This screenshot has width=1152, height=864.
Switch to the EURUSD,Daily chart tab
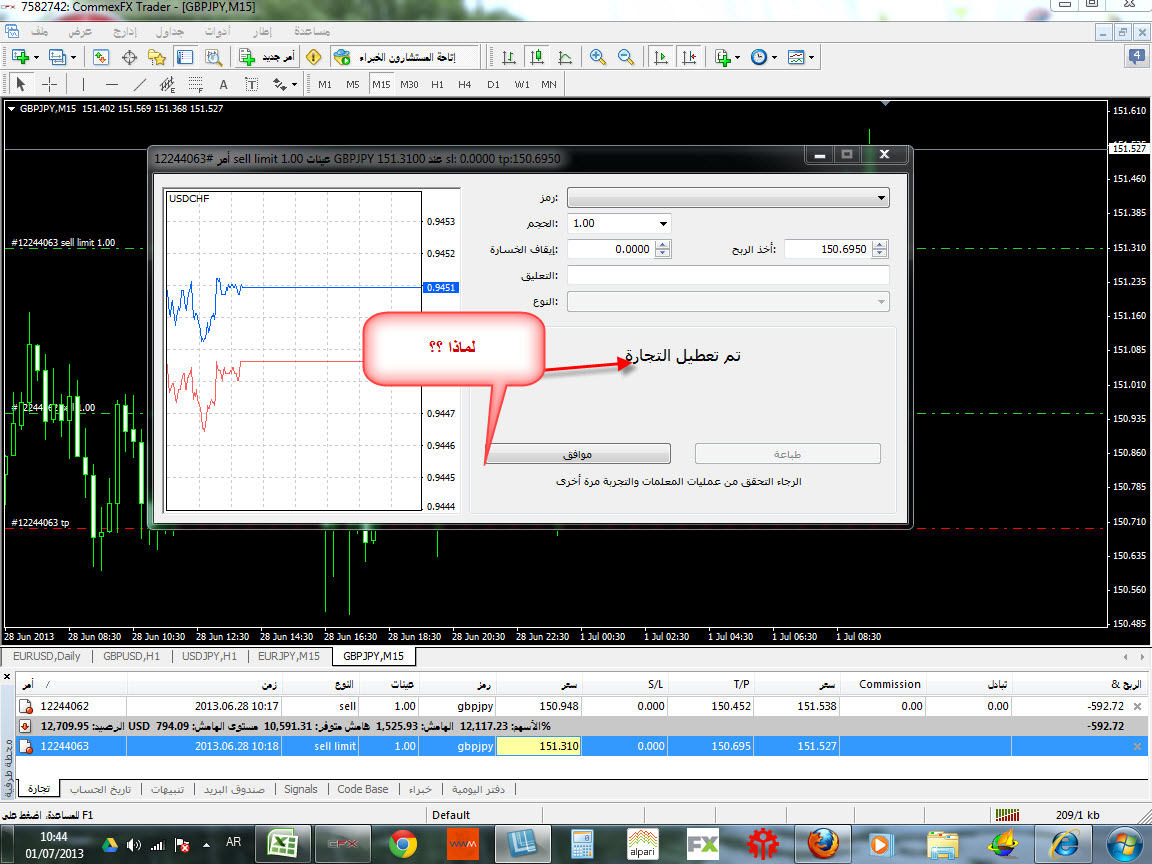(x=46, y=656)
